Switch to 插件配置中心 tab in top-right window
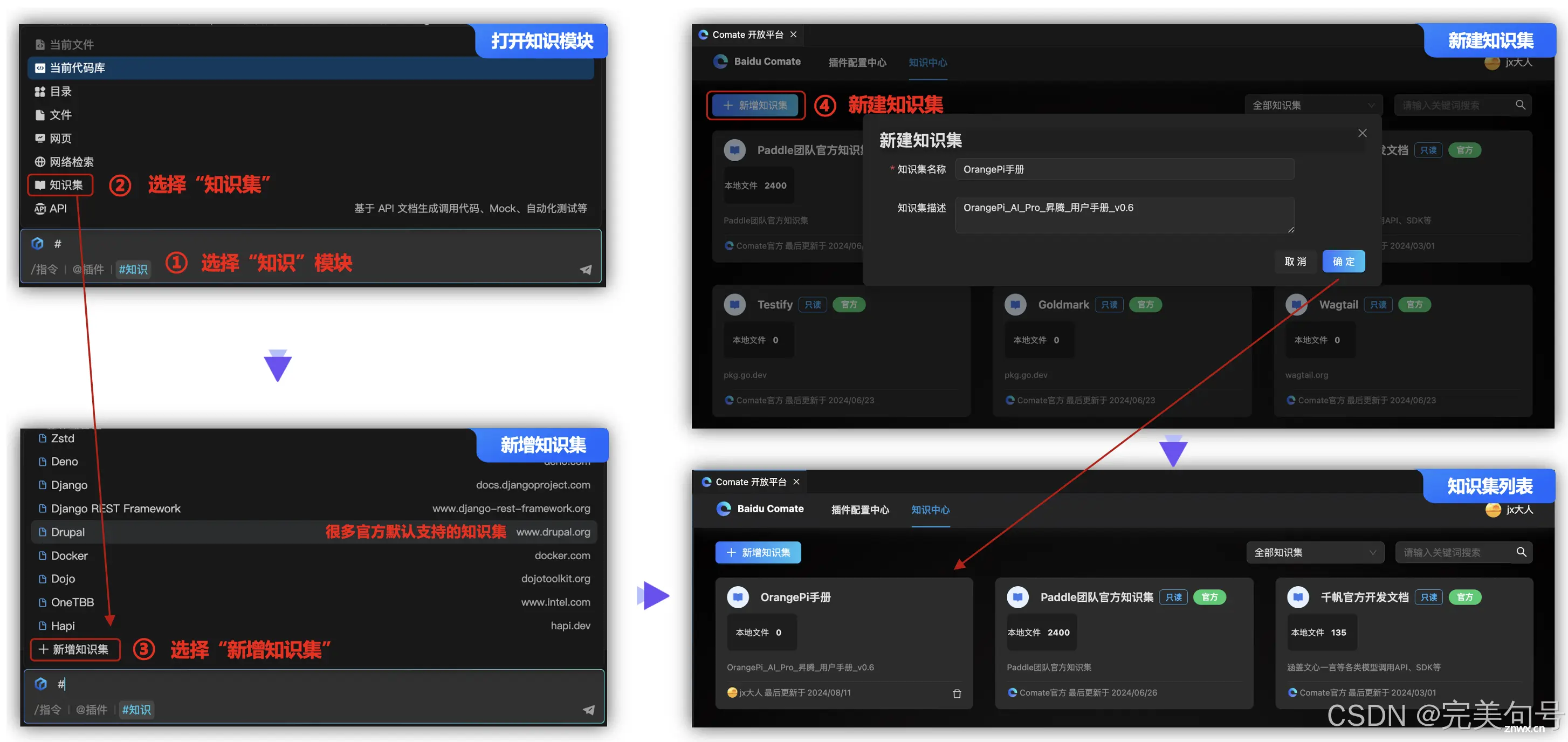The height and width of the screenshot is (742, 1568). click(x=857, y=62)
